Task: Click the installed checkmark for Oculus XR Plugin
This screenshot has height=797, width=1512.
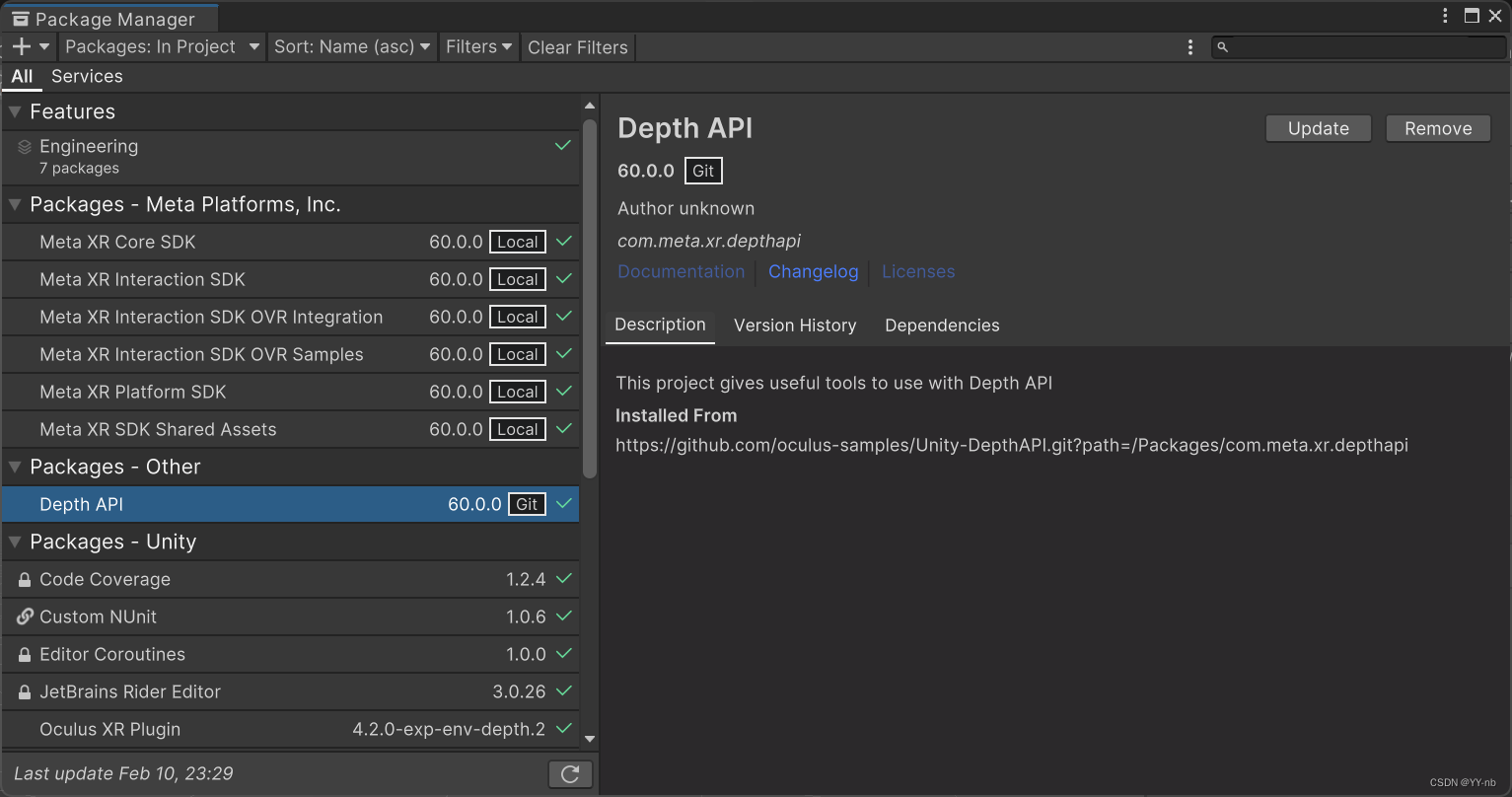Action: click(x=564, y=729)
